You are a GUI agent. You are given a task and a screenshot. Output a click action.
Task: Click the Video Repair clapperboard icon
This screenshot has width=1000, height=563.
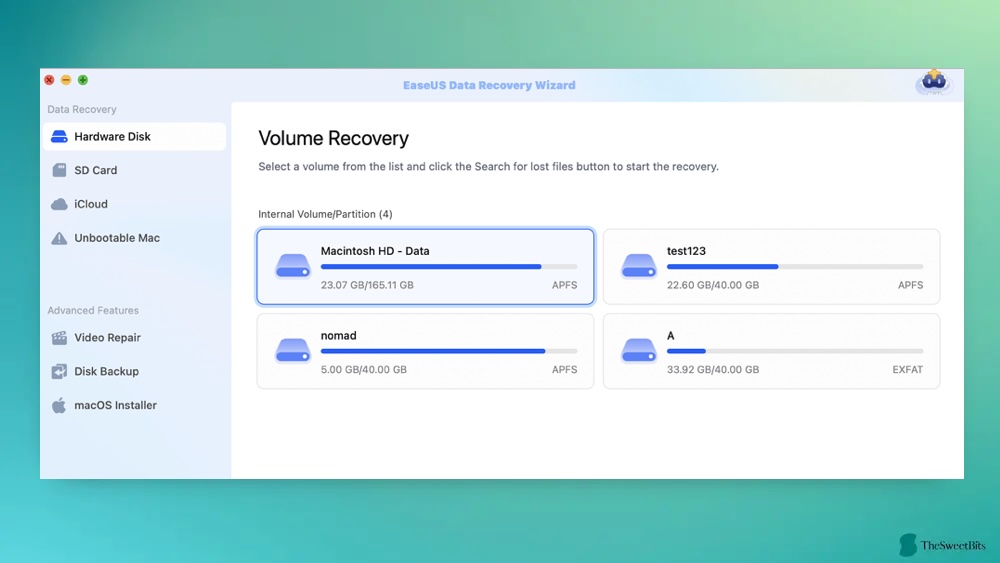[59, 338]
